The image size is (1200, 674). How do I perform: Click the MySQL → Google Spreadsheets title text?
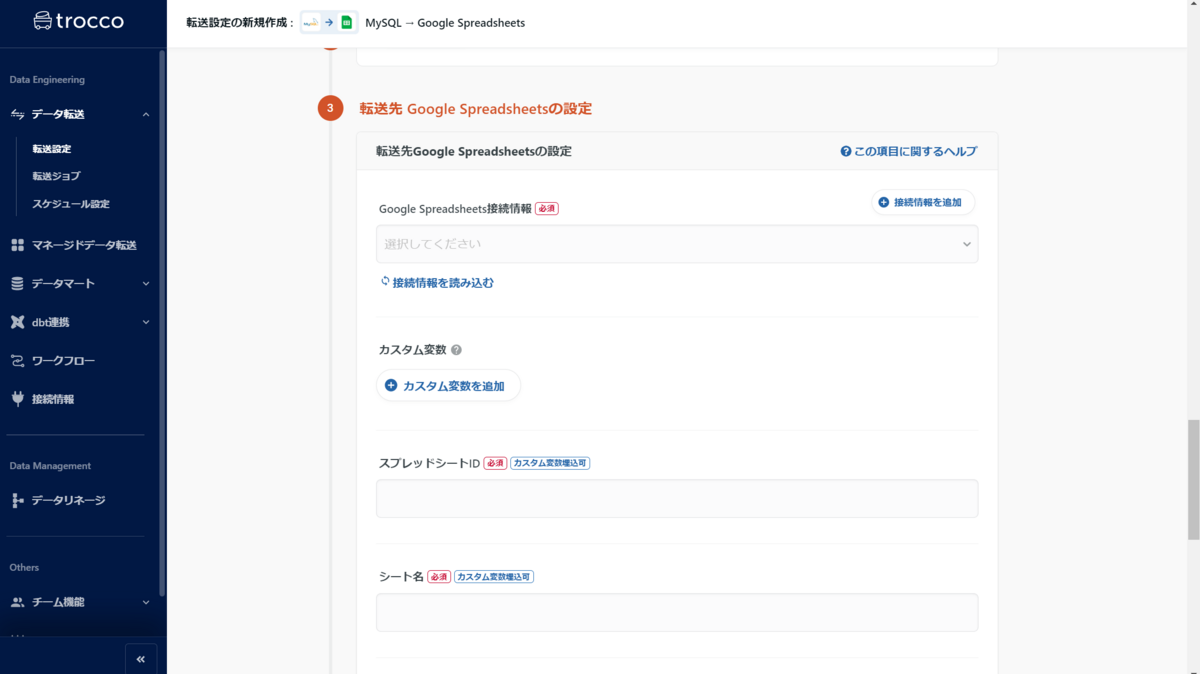(x=445, y=23)
